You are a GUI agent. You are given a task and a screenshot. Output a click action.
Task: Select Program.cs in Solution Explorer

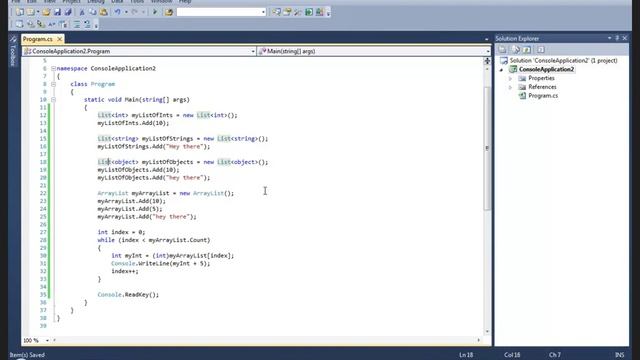click(x=543, y=96)
